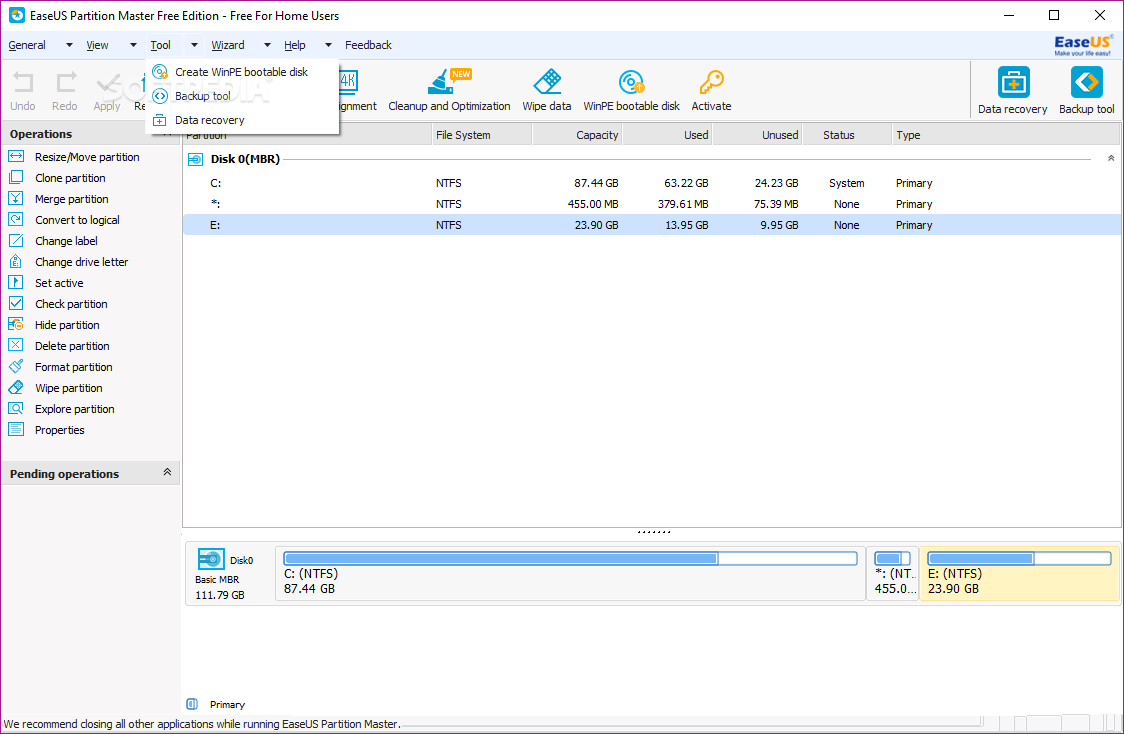The width and height of the screenshot is (1124, 734).
Task: Open the View menu
Action: point(97,45)
